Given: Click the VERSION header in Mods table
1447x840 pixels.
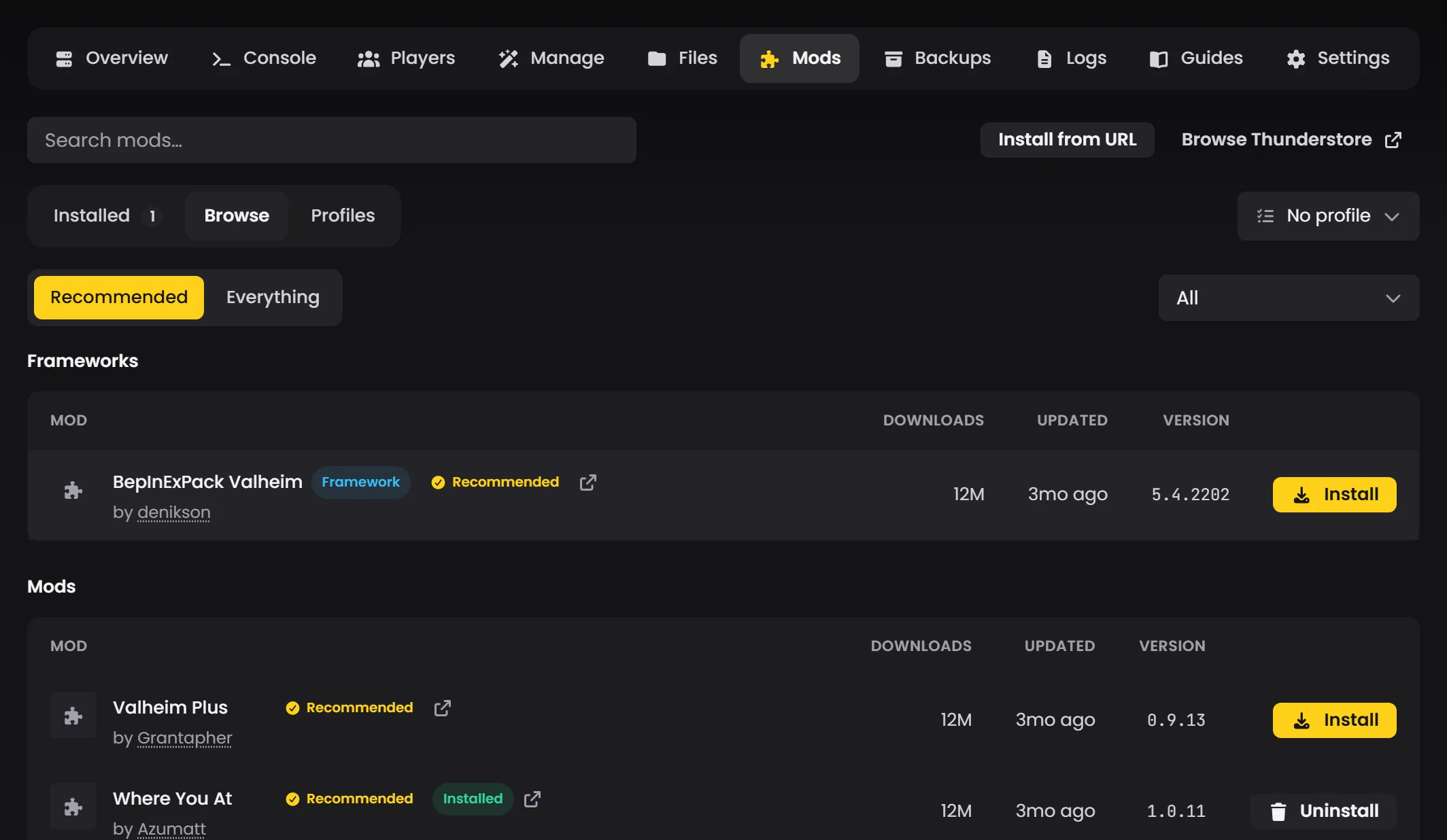Looking at the screenshot, I should (1172, 646).
